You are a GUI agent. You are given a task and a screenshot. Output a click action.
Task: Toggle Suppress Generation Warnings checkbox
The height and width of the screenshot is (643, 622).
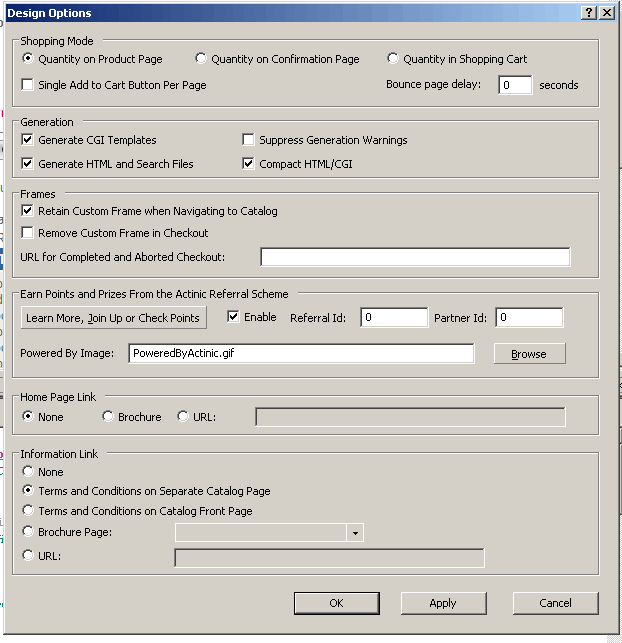pos(249,140)
